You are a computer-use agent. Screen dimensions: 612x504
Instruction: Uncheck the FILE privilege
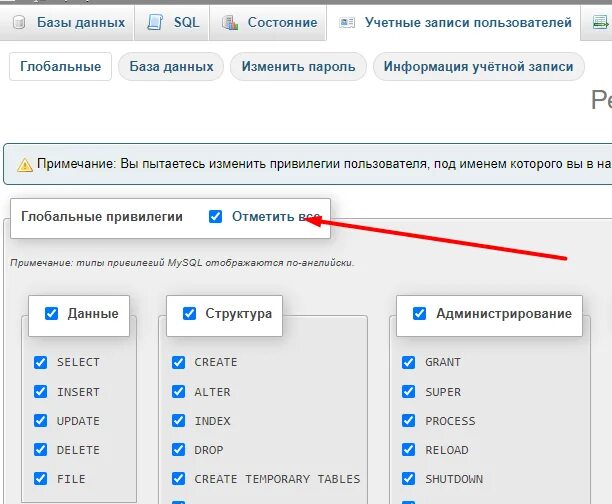[x=40, y=479]
